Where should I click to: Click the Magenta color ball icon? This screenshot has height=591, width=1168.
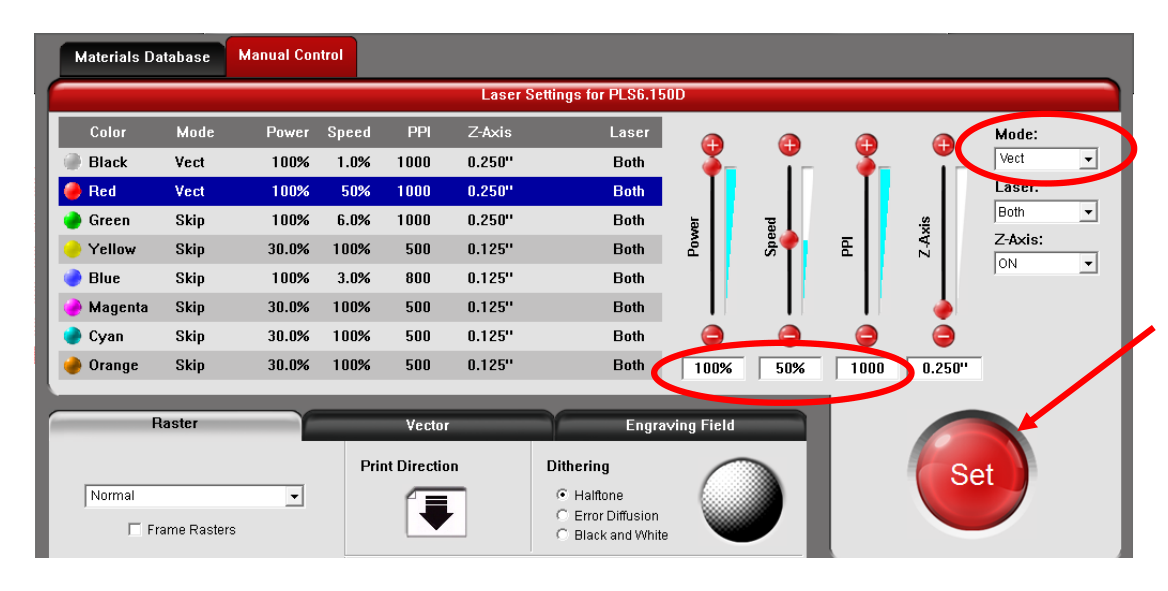click(72, 307)
